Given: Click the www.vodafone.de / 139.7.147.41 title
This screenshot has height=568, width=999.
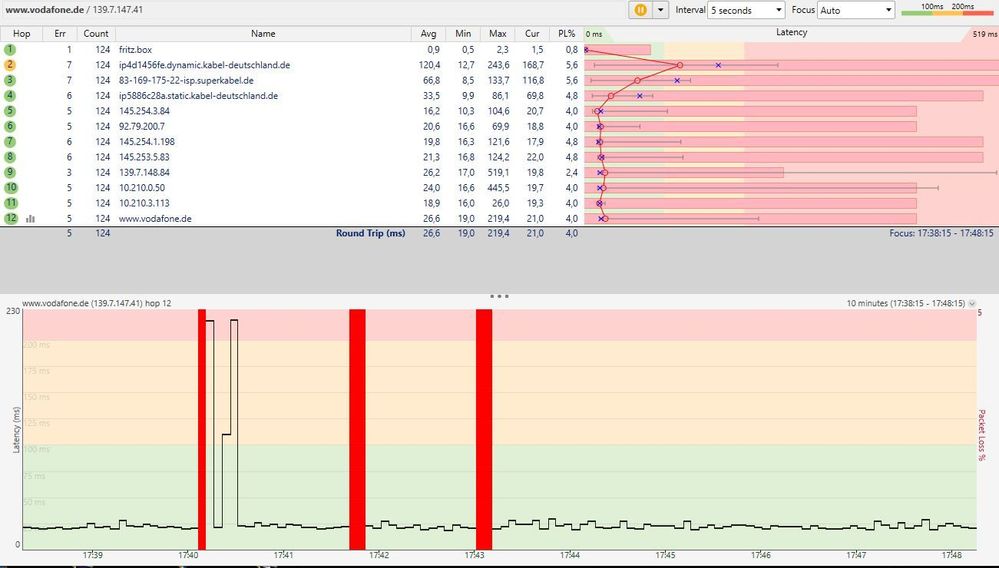Looking at the screenshot, I should pyautogui.click(x=74, y=10).
